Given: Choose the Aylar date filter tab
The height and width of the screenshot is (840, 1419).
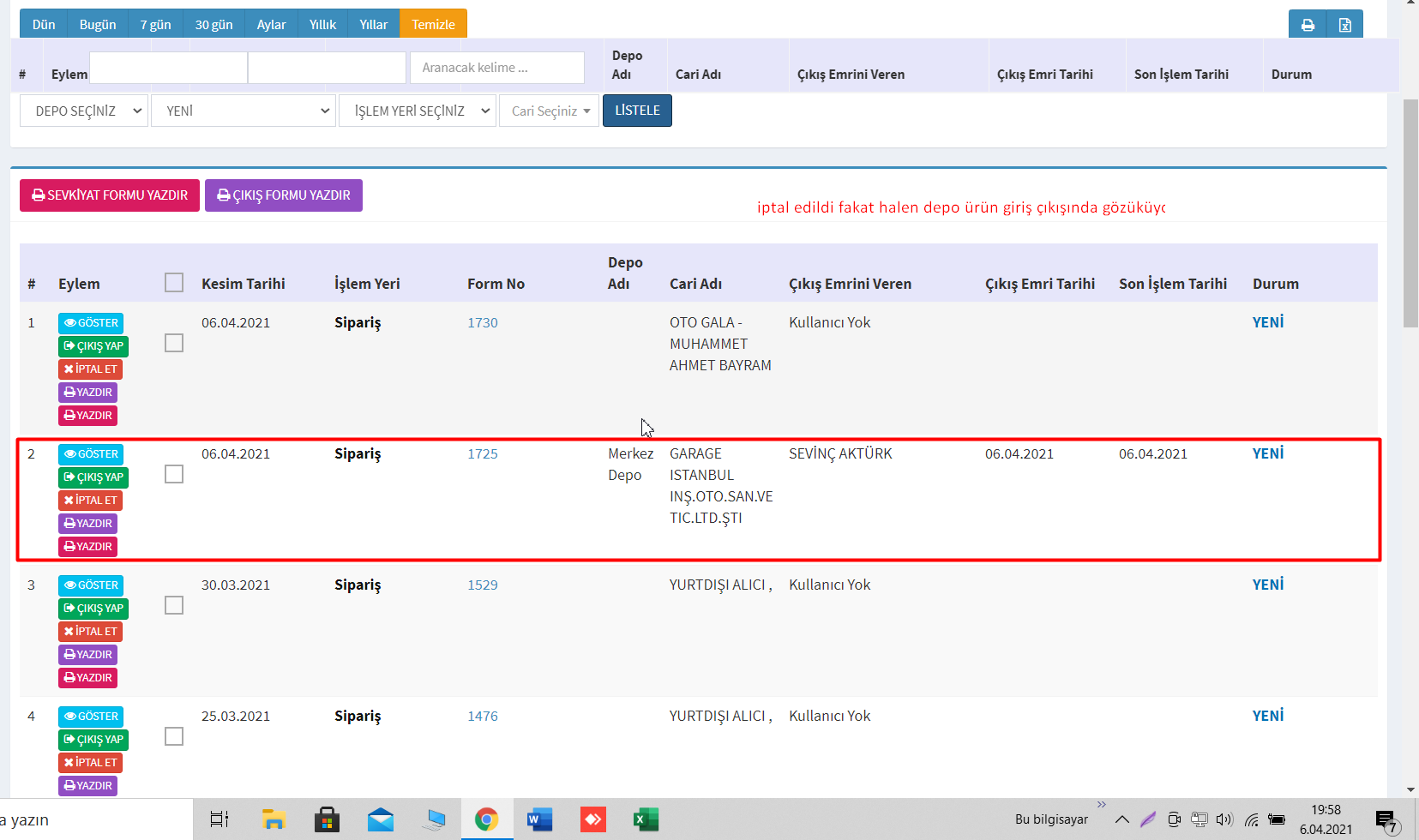Looking at the screenshot, I should (x=271, y=24).
